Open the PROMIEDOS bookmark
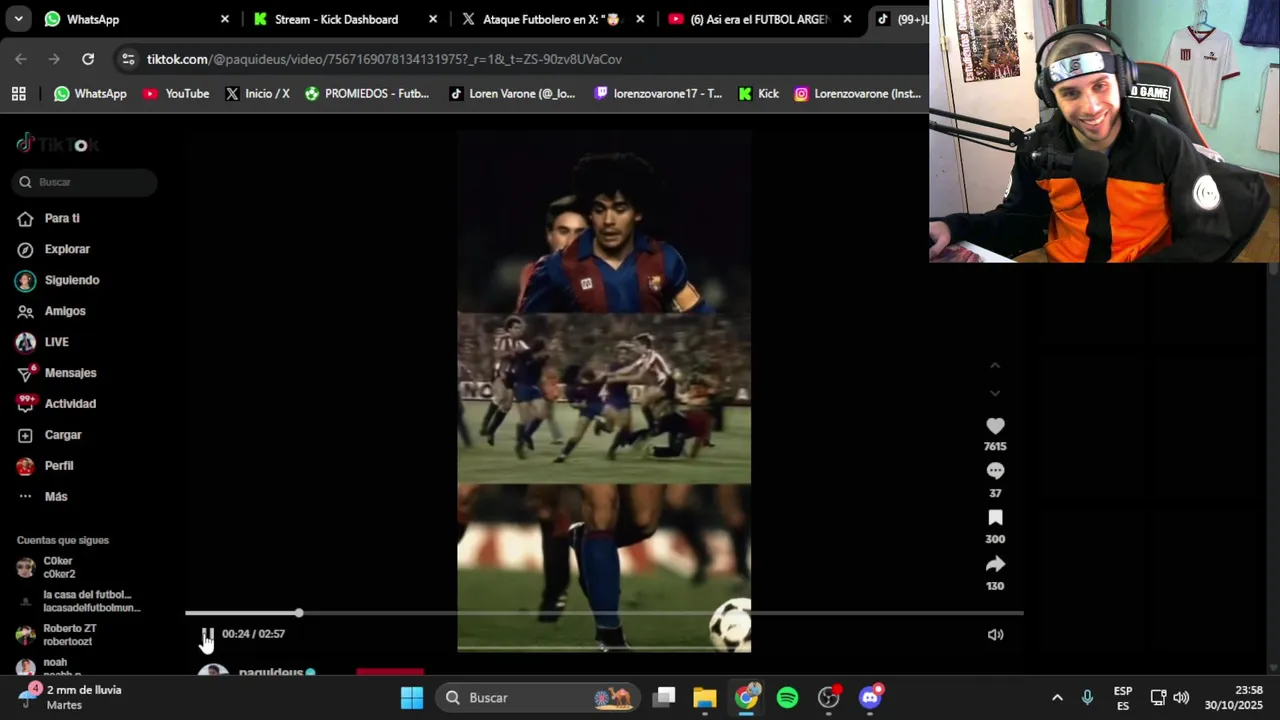 point(367,94)
